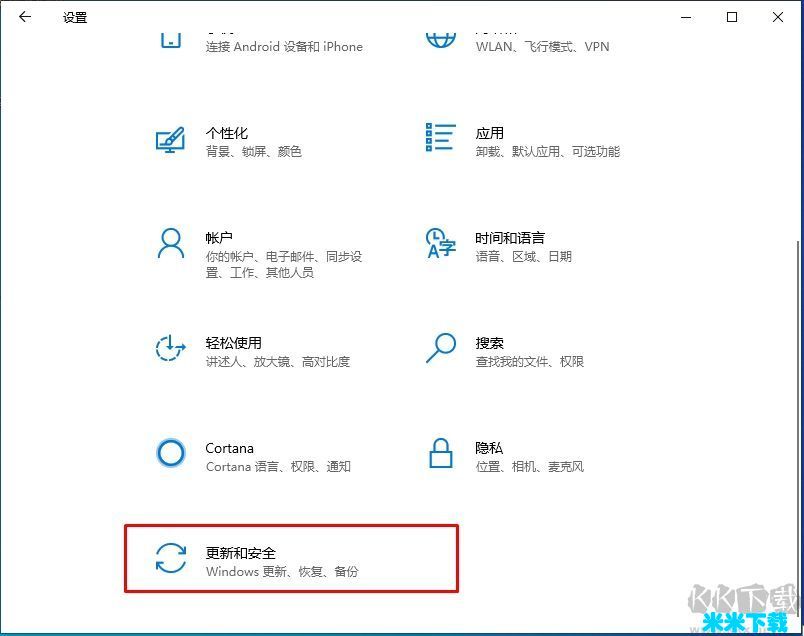Open 个性化 settings title
This screenshot has height=636, width=804.
(x=227, y=133)
